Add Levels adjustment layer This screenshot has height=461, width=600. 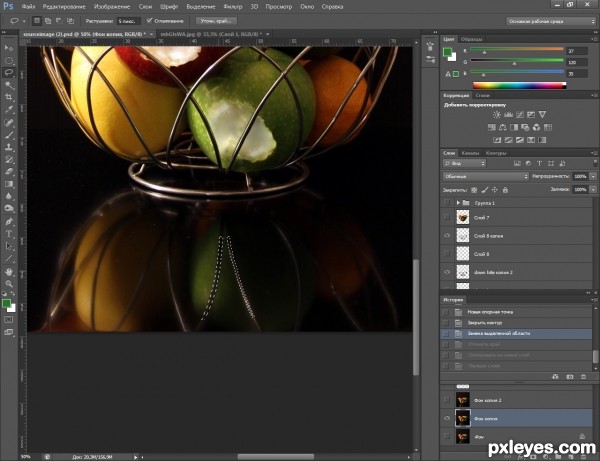(x=508, y=114)
